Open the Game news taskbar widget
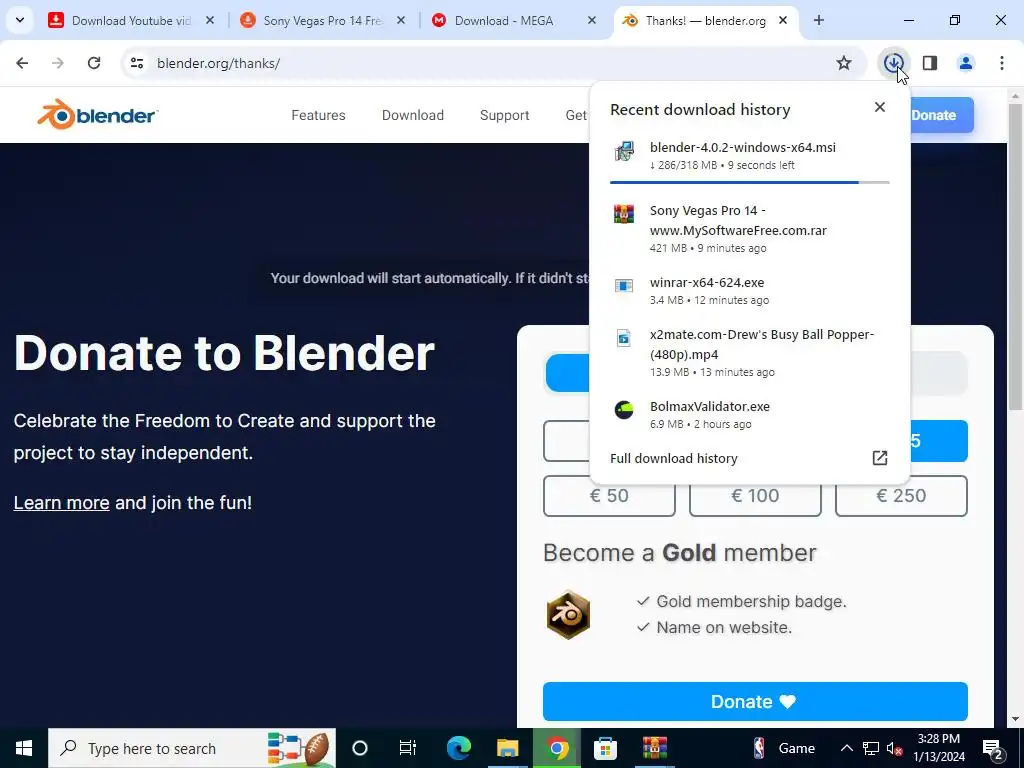Image resolution: width=1024 pixels, height=768 pixels. pyautogui.click(x=784, y=748)
